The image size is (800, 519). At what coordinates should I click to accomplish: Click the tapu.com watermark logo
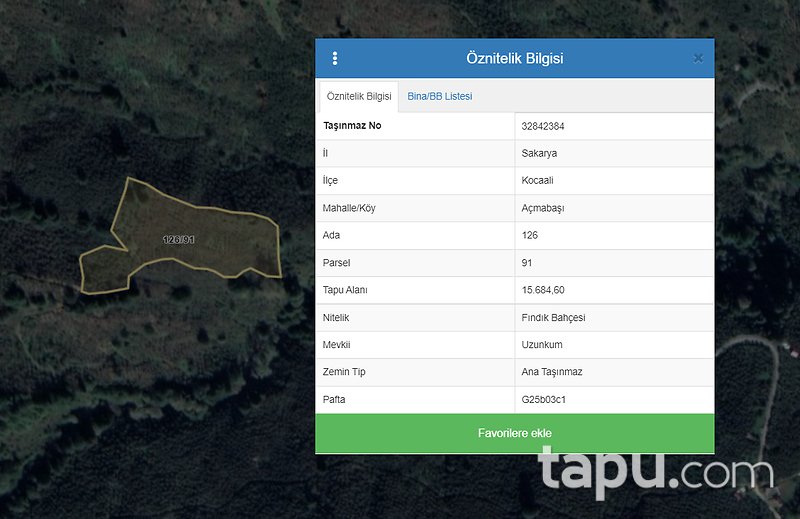click(x=656, y=471)
